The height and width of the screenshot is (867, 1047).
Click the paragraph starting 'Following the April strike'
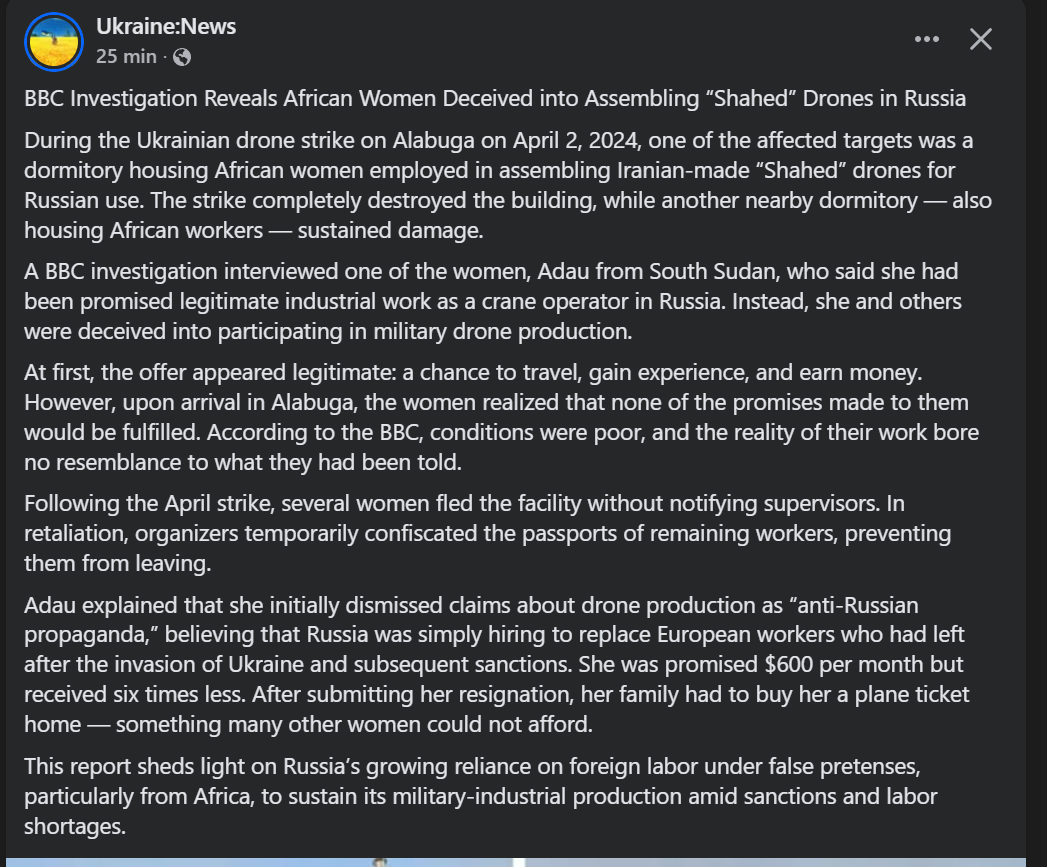click(487, 533)
